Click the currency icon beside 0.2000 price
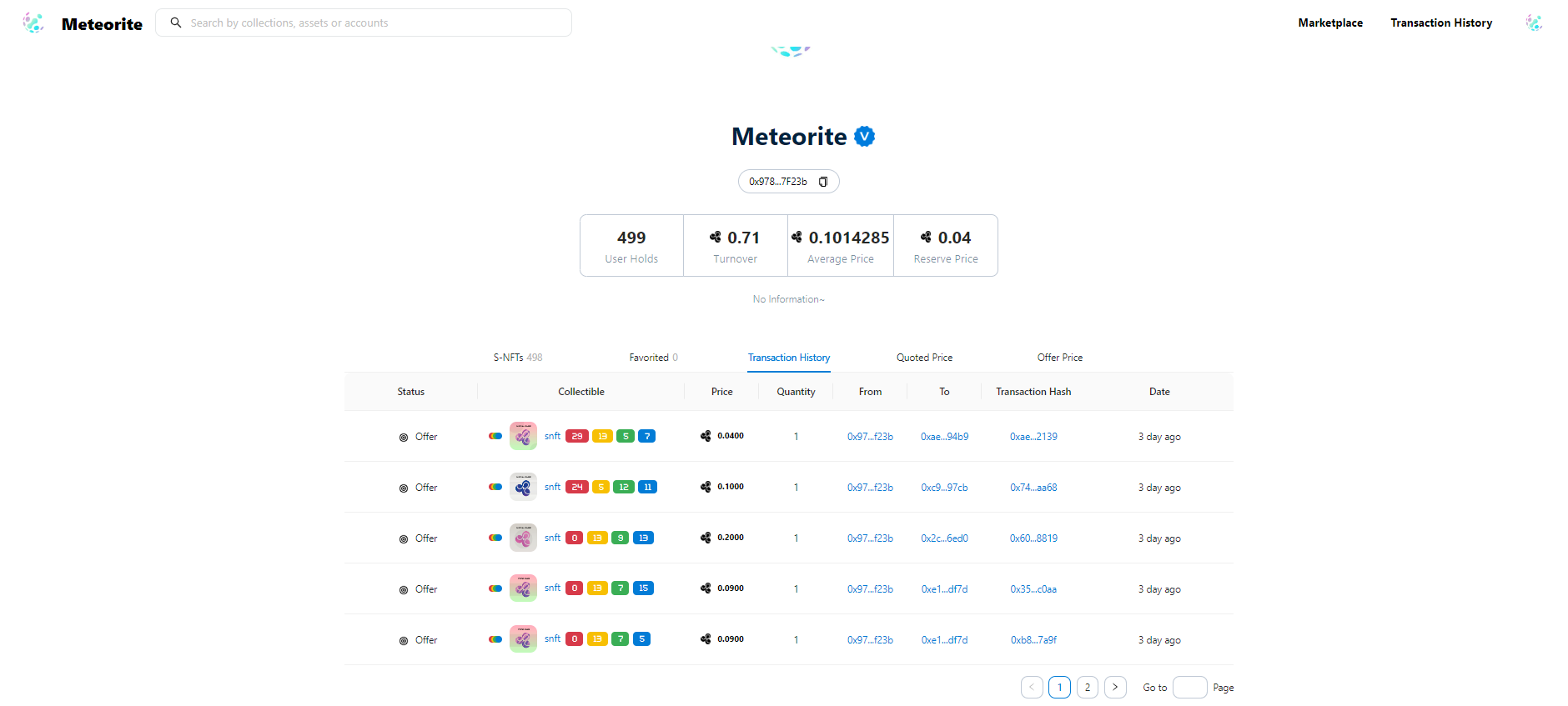1568x706 pixels. point(706,538)
